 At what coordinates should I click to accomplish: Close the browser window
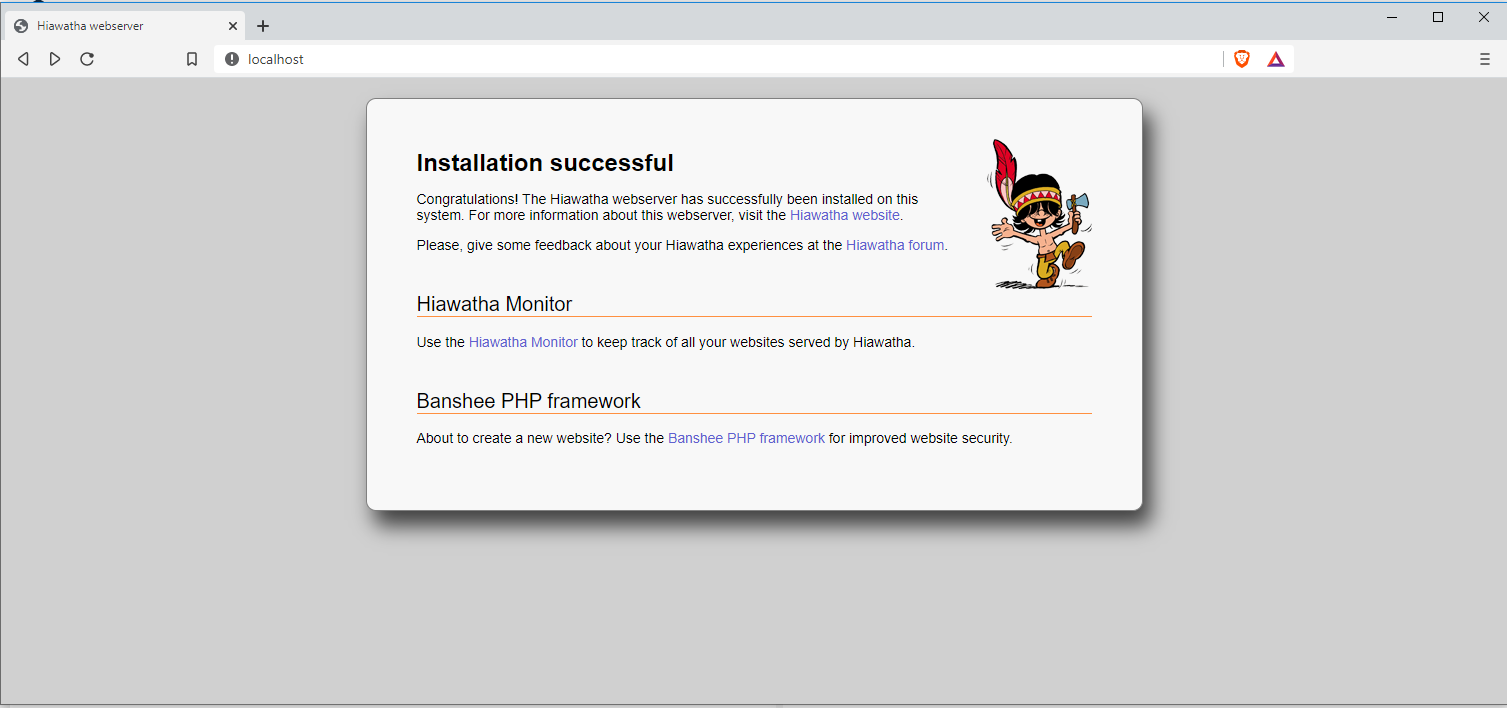coord(1484,17)
